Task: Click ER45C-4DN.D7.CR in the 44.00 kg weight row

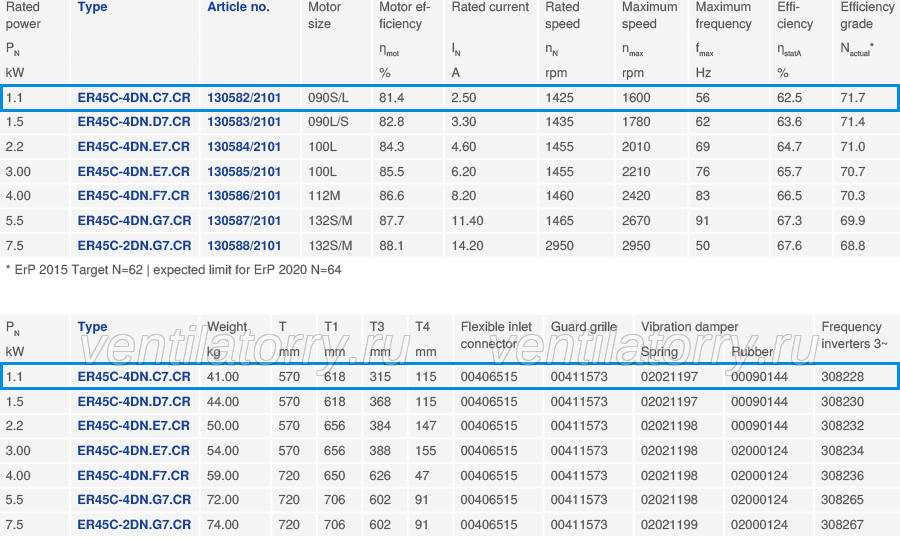Action: point(134,401)
